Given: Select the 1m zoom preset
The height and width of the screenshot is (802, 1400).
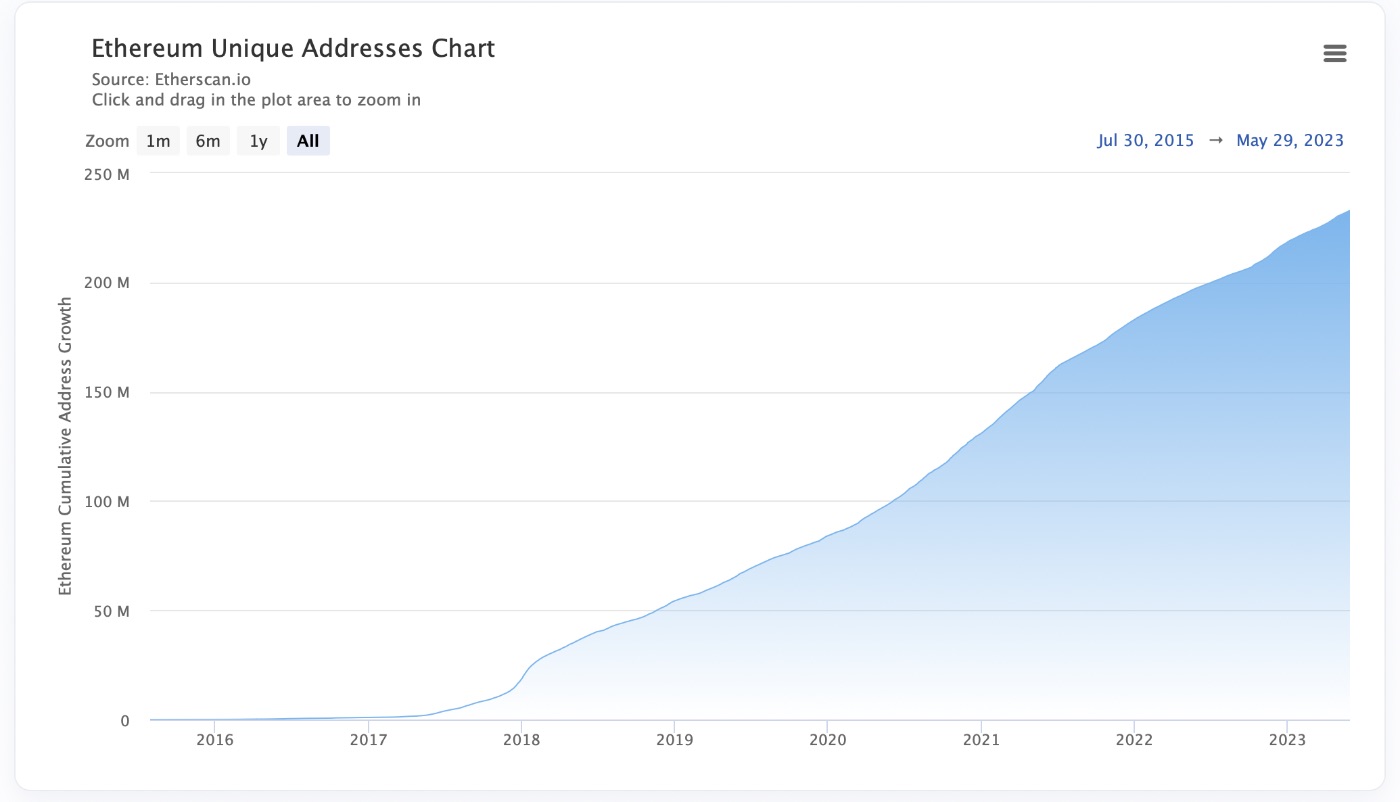Looking at the screenshot, I should tap(157, 140).
